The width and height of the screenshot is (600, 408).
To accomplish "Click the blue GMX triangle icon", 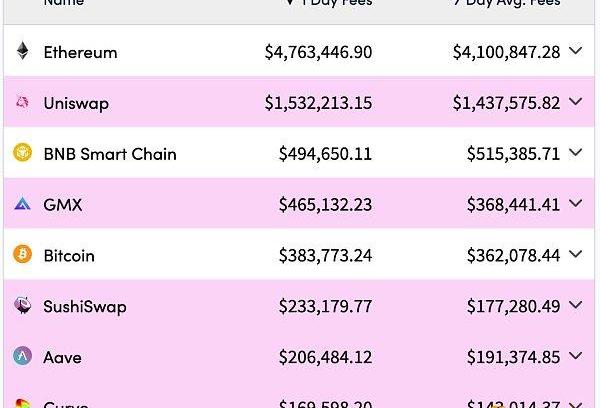I will 22,204.
